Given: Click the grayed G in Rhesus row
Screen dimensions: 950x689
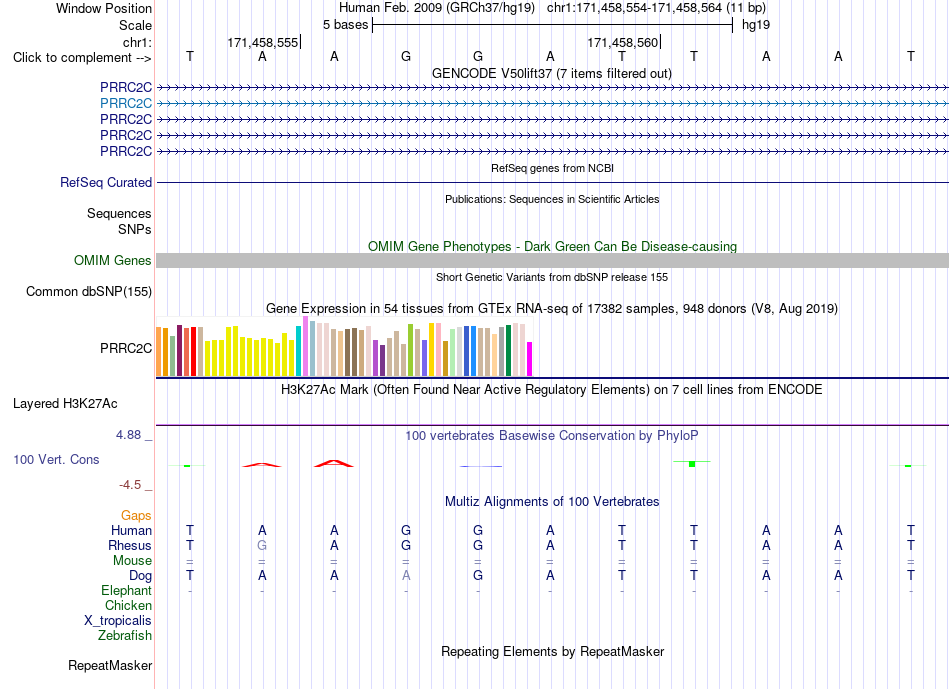Looking at the screenshot, I should (262, 545).
